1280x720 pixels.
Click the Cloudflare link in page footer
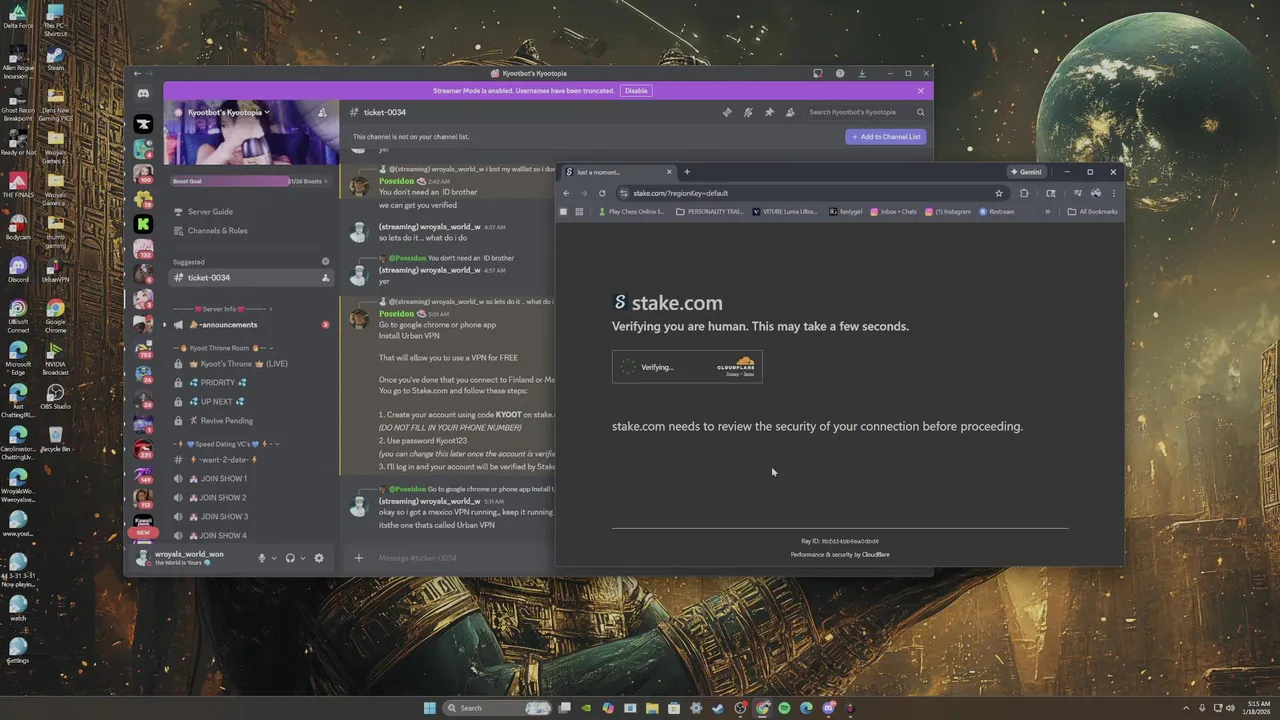[876, 554]
